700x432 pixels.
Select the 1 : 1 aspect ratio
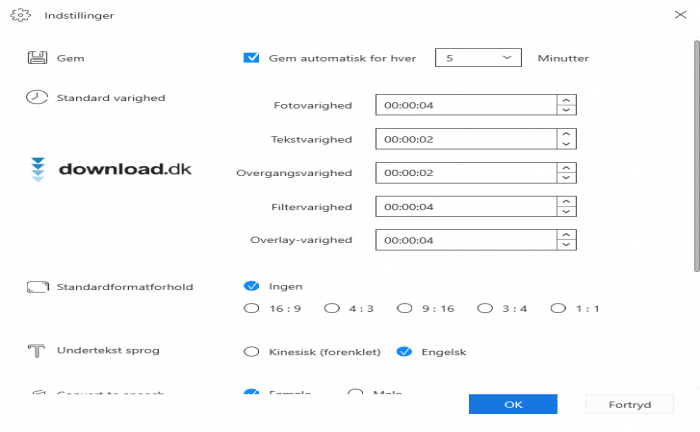coord(558,308)
